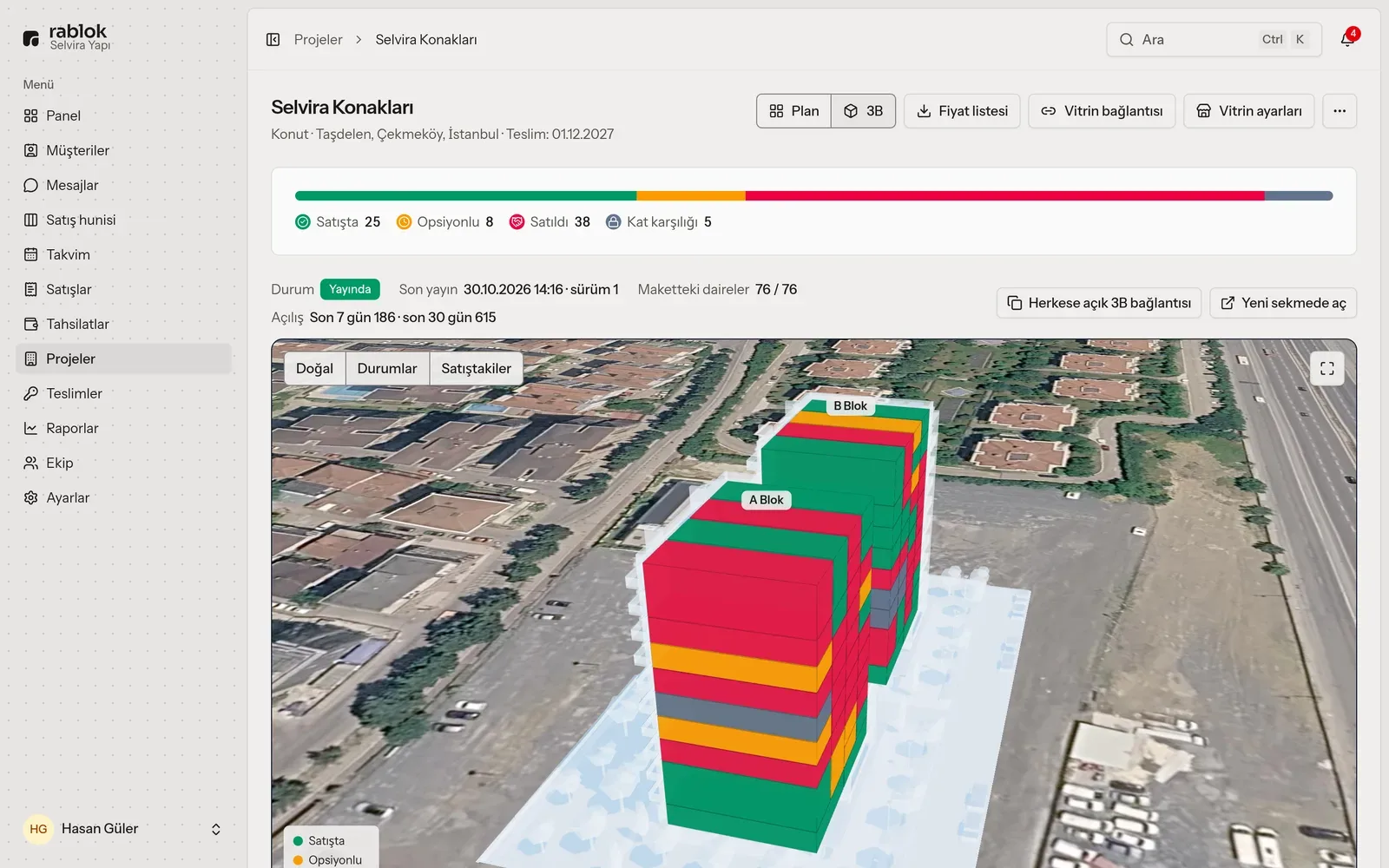Click B Blok label in 3D model
This screenshot has width=1389, height=868.
click(850, 406)
